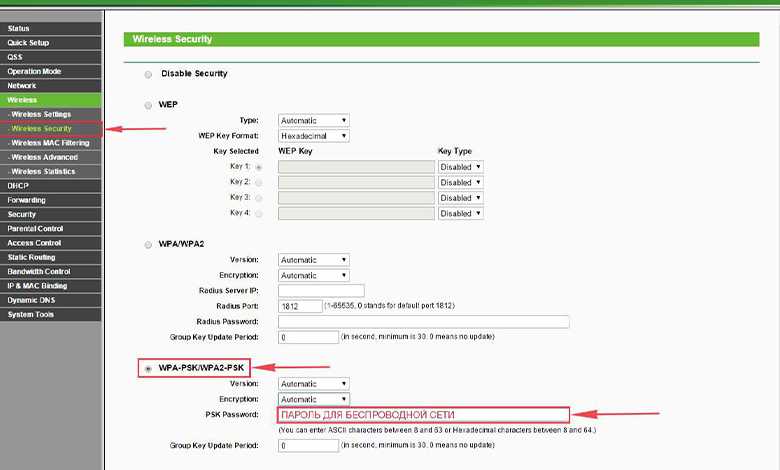
Task: Click the PSK Password field
Action: pyautogui.click(x=423, y=415)
